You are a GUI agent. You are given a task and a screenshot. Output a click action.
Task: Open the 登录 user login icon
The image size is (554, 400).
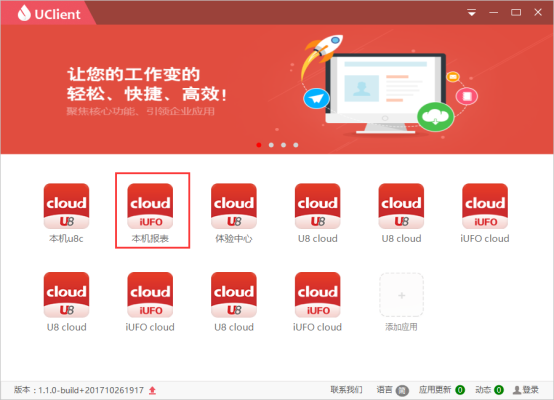click(x=526, y=390)
